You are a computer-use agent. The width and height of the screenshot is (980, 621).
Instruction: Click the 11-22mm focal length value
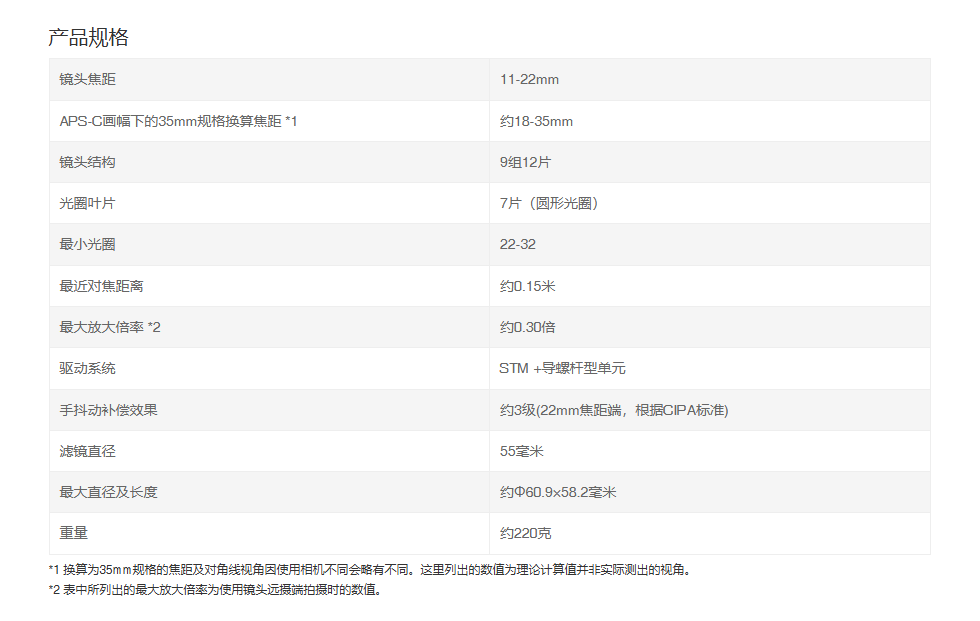coord(529,79)
